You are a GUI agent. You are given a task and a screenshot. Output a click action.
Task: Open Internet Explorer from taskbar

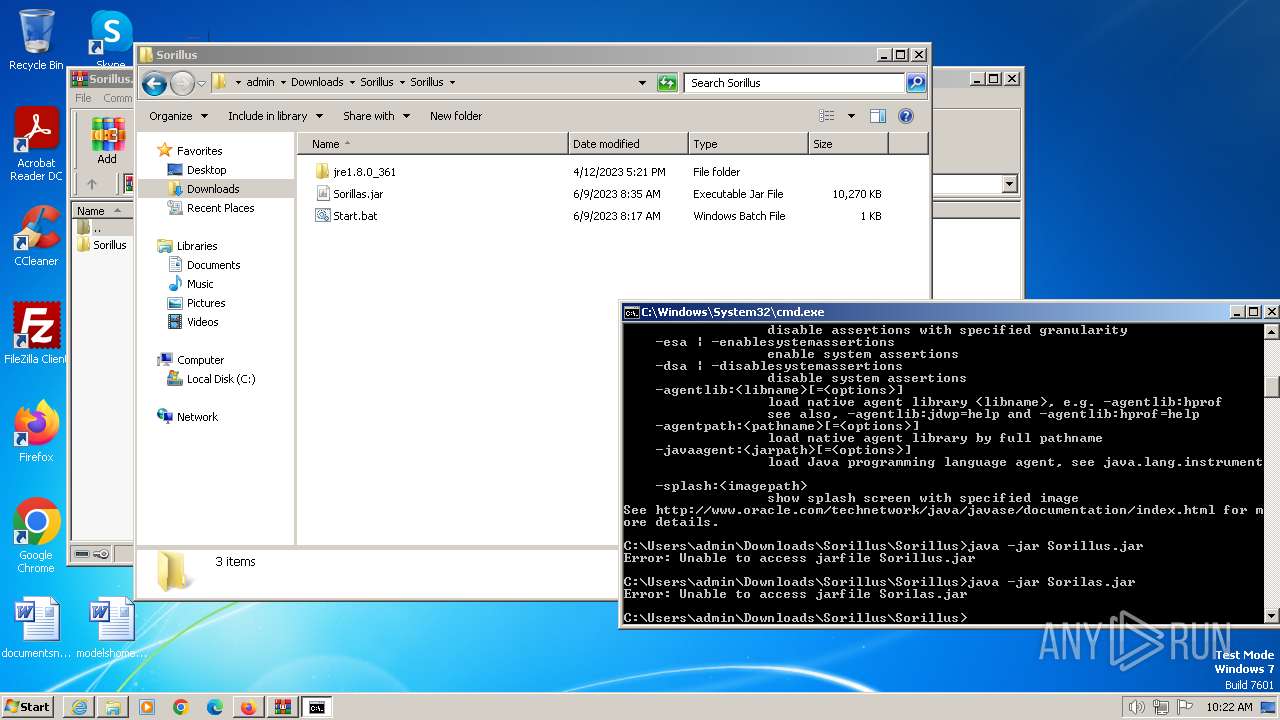pos(79,707)
